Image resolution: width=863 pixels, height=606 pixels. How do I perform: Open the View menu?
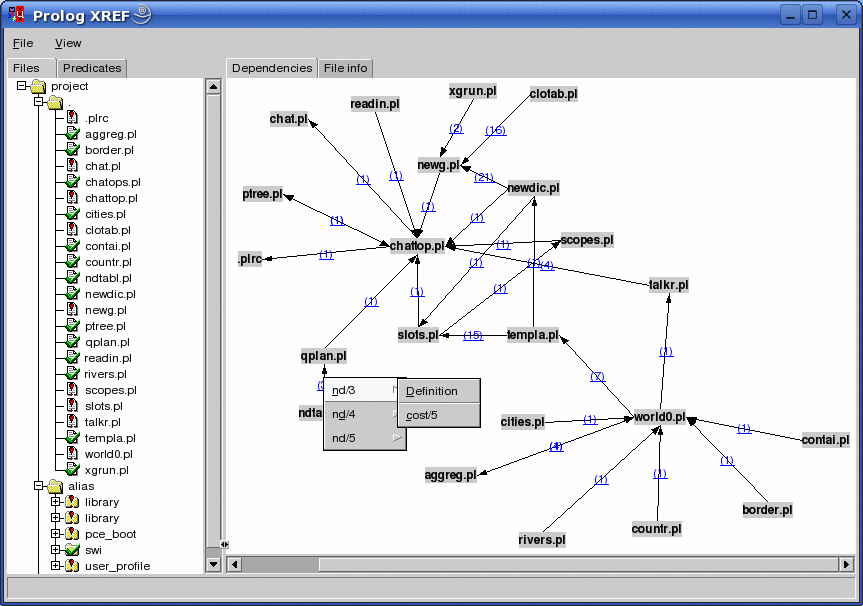tap(68, 43)
